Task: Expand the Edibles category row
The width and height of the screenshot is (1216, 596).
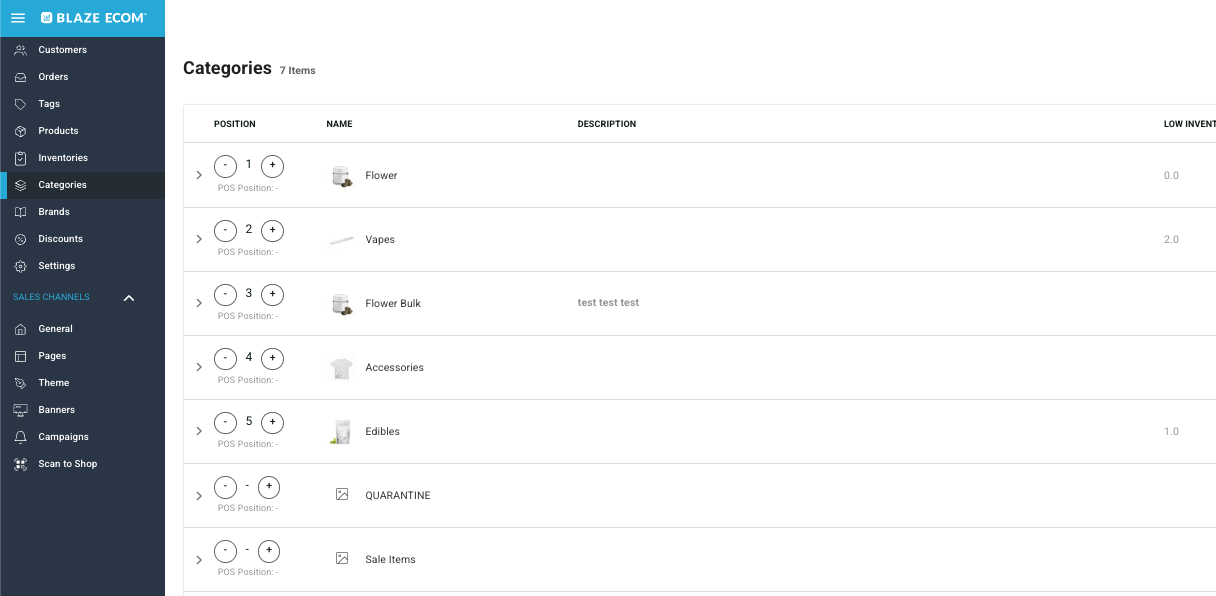Action: coord(199,431)
